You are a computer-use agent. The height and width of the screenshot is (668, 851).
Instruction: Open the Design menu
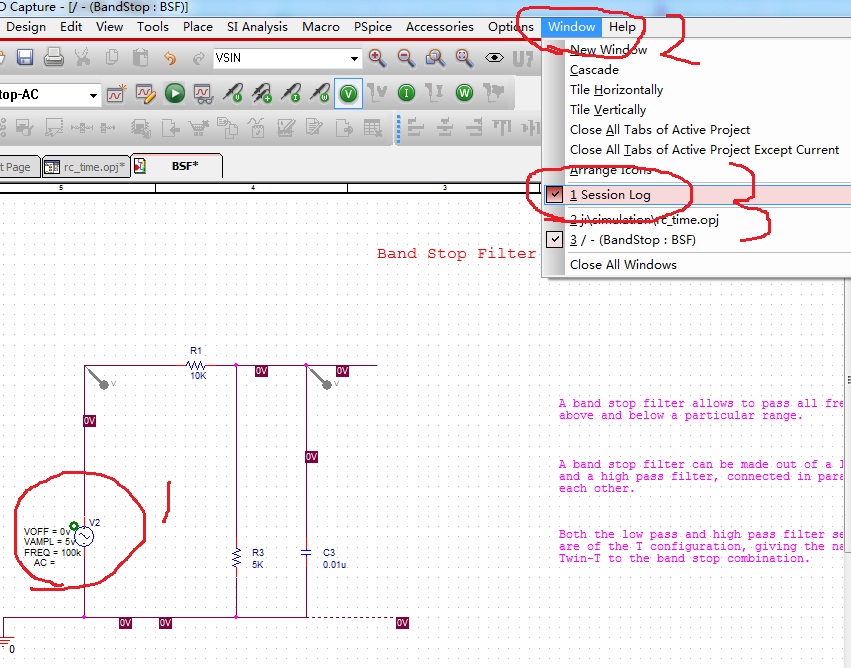coord(26,27)
